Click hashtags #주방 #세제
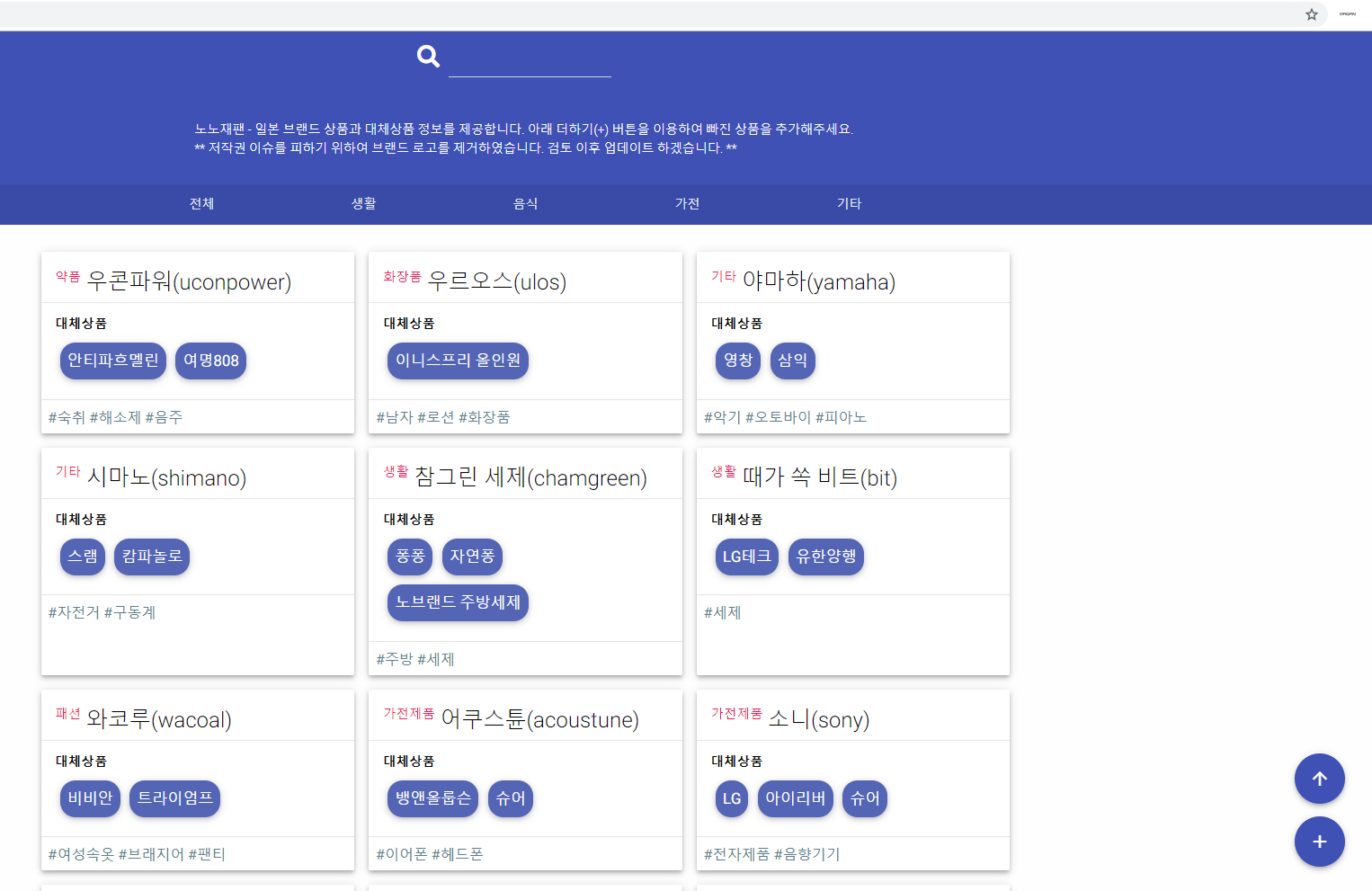 (415, 659)
